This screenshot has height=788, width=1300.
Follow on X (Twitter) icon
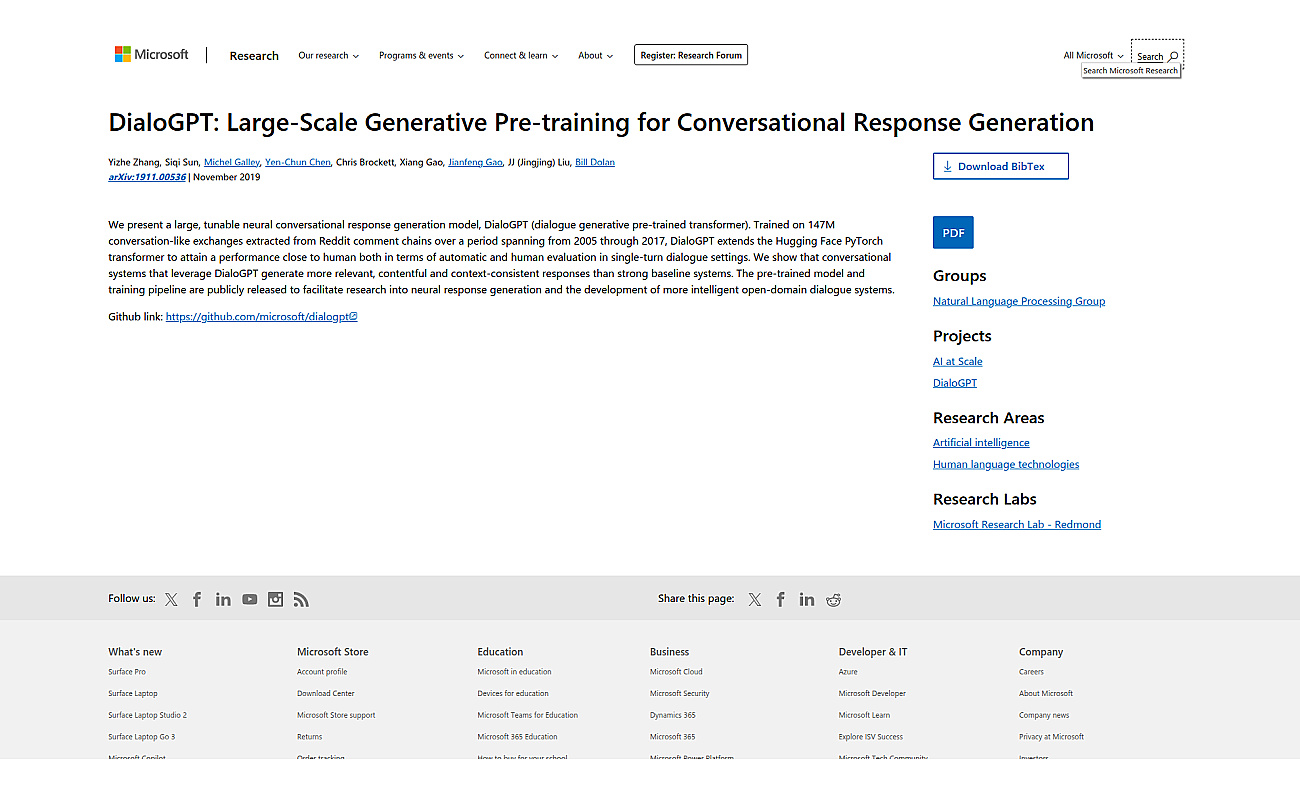coord(172,599)
